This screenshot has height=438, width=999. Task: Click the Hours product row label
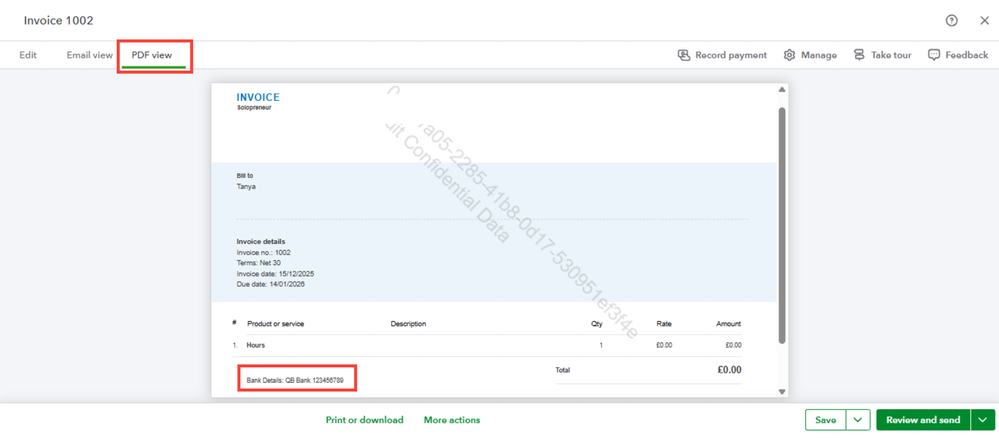tap(256, 345)
